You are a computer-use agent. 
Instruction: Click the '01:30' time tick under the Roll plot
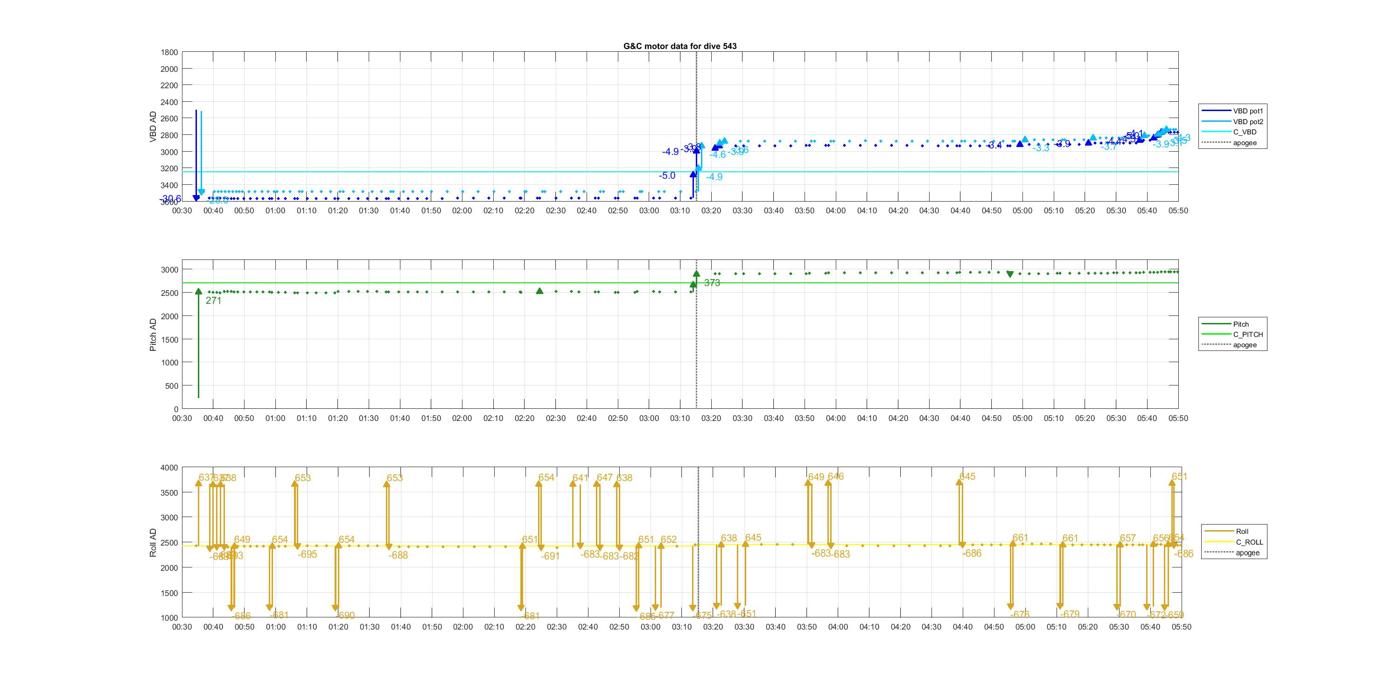(369, 627)
